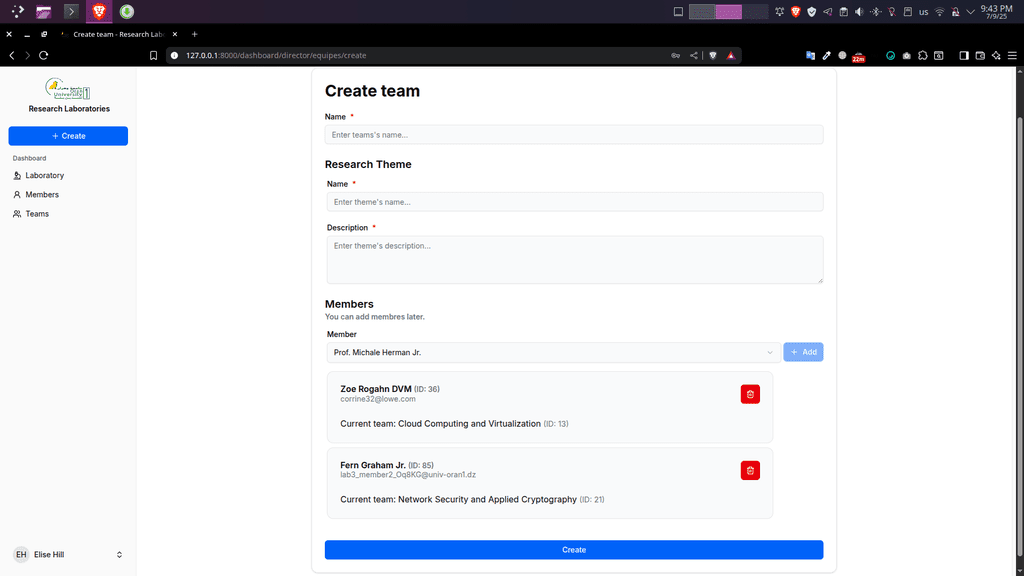Add the selected member with Add button
The width and height of the screenshot is (1024, 576).
pyautogui.click(x=803, y=352)
